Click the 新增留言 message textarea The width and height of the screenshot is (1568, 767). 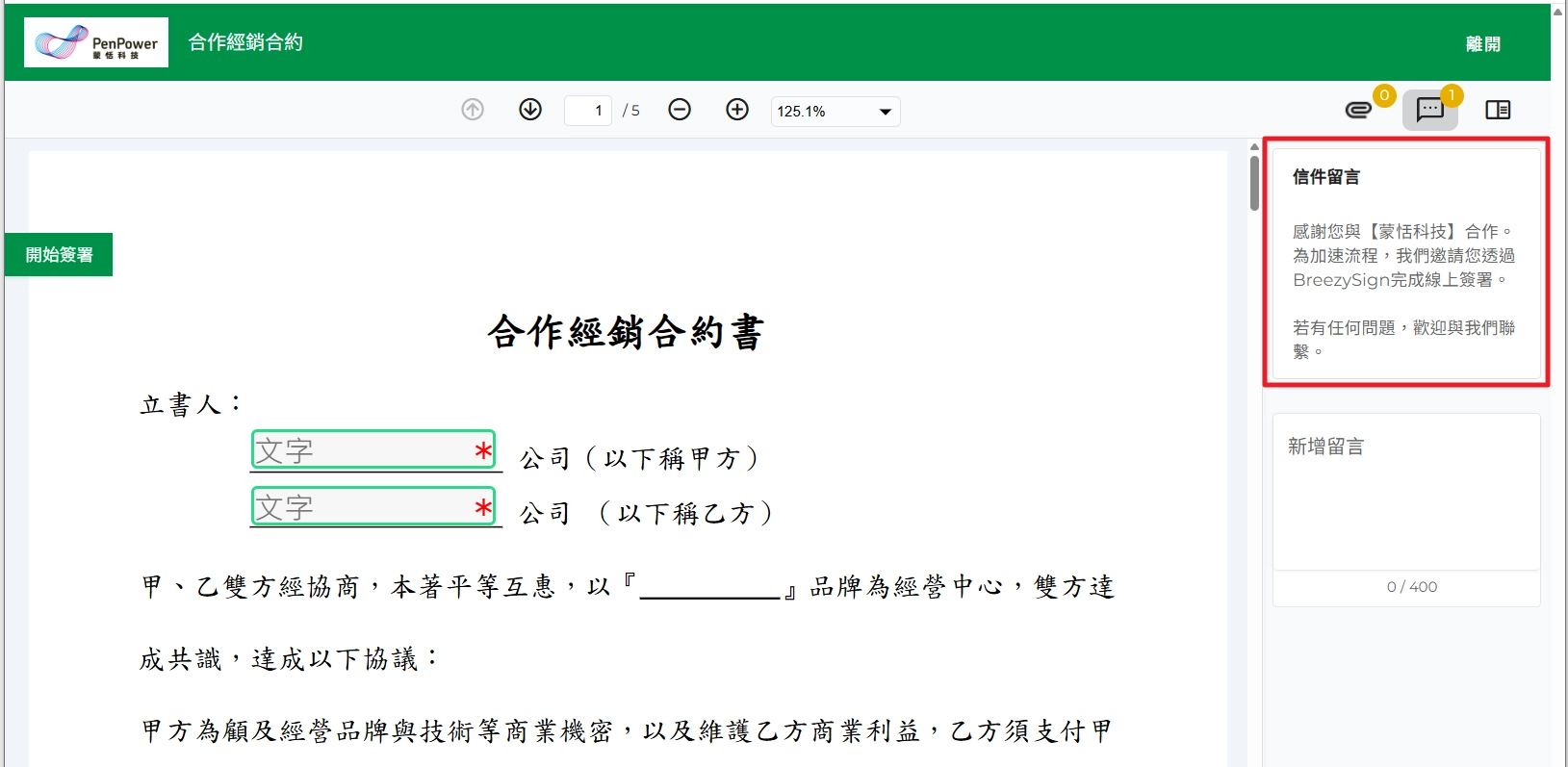(x=1406, y=493)
